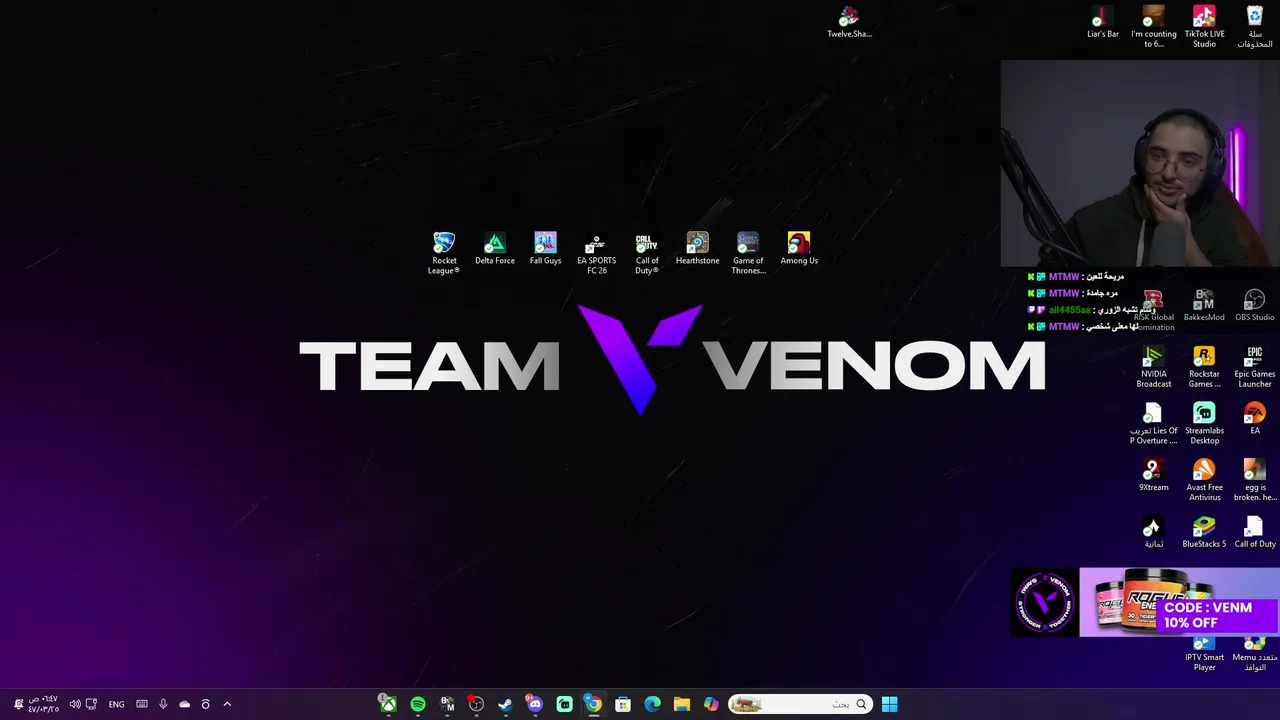This screenshot has width=1280, height=720.
Task: Select the Twelve.Sha... icon at the top
Action: 849,22
